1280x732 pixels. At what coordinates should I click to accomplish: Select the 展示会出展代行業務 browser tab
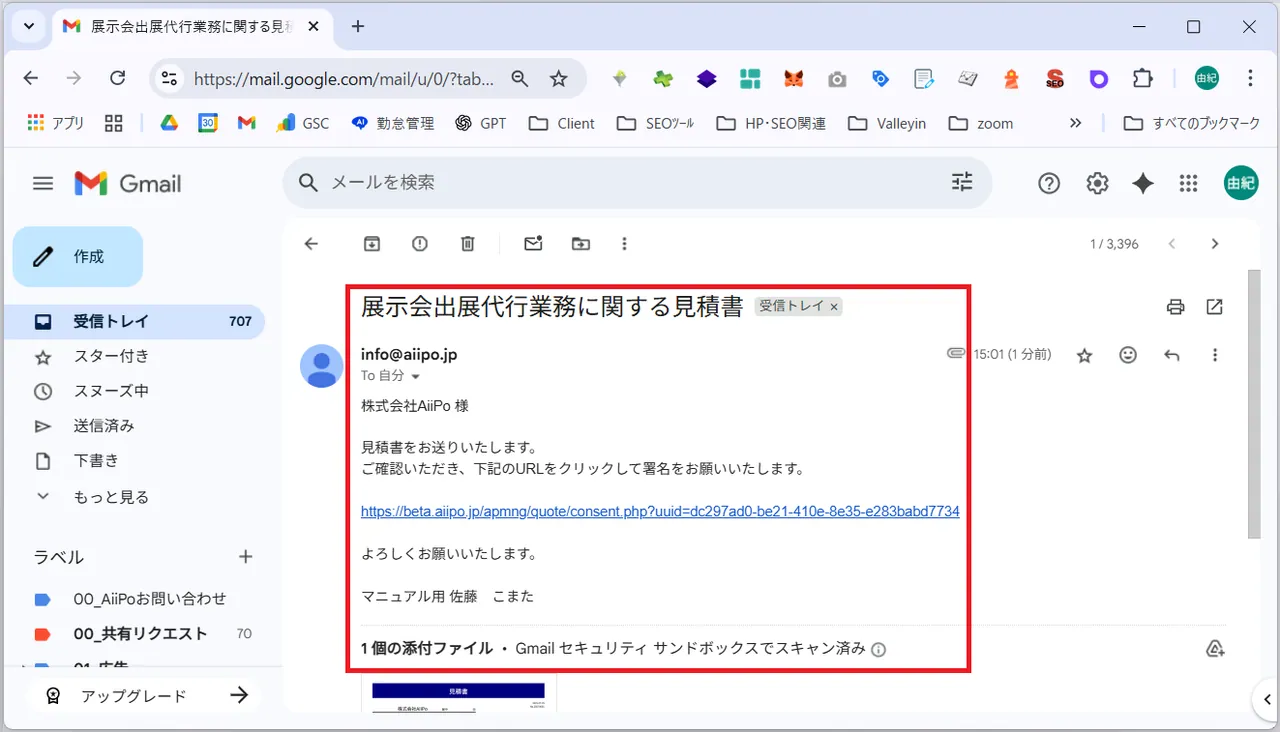pyautogui.click(x=190, y=27)
